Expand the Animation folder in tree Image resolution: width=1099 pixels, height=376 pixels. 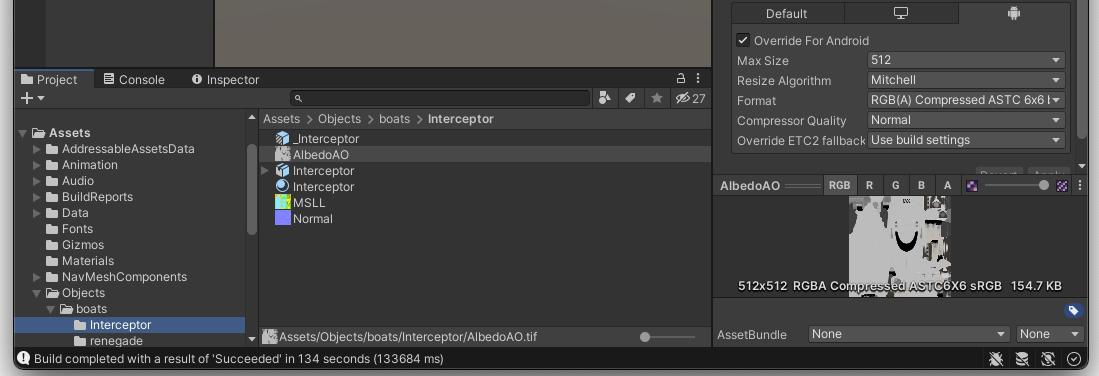tap(37, 165)
